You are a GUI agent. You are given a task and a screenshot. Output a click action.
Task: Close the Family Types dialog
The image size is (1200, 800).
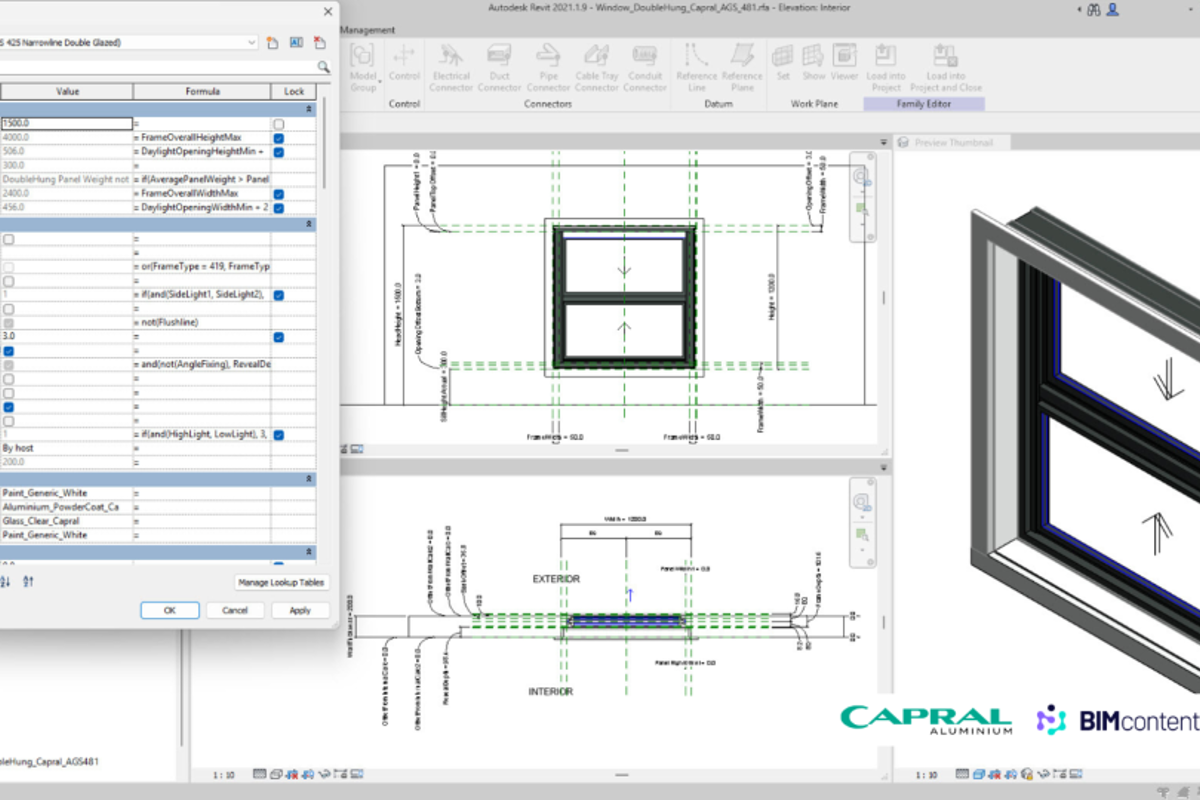pos(328,11)
